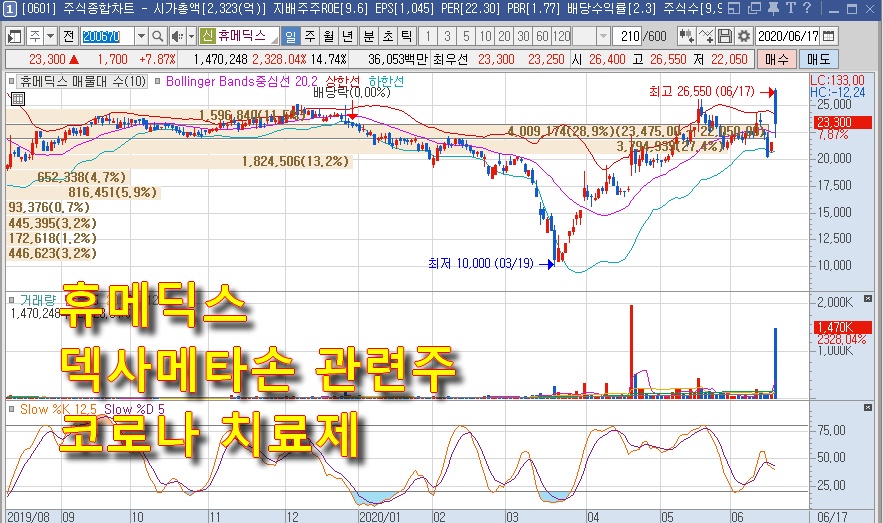Viewport: 883px width, 523px height.
Task: Open the 주 market type dropdown arrow
Action: [50, 37]
